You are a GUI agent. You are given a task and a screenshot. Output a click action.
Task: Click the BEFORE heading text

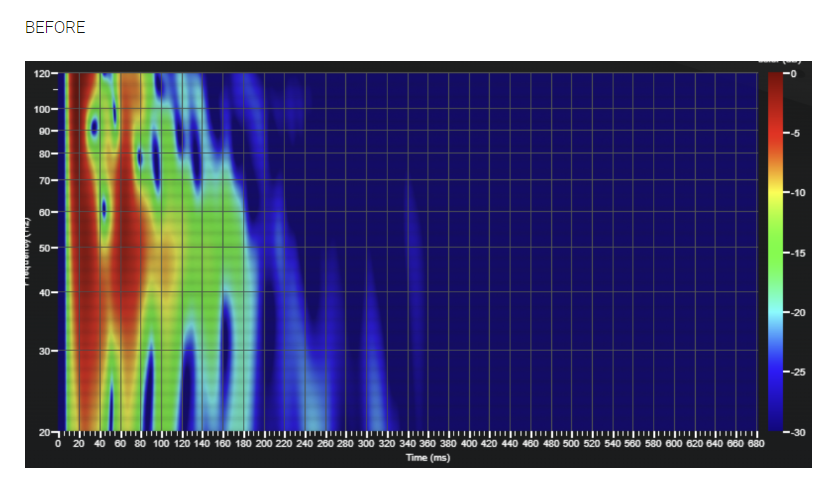click(x=55, y=28)
